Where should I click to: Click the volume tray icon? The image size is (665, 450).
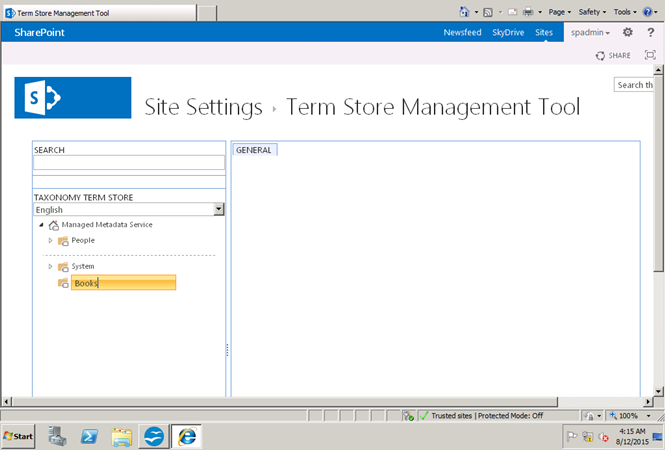pyautogui.click(x=603, y=436)
